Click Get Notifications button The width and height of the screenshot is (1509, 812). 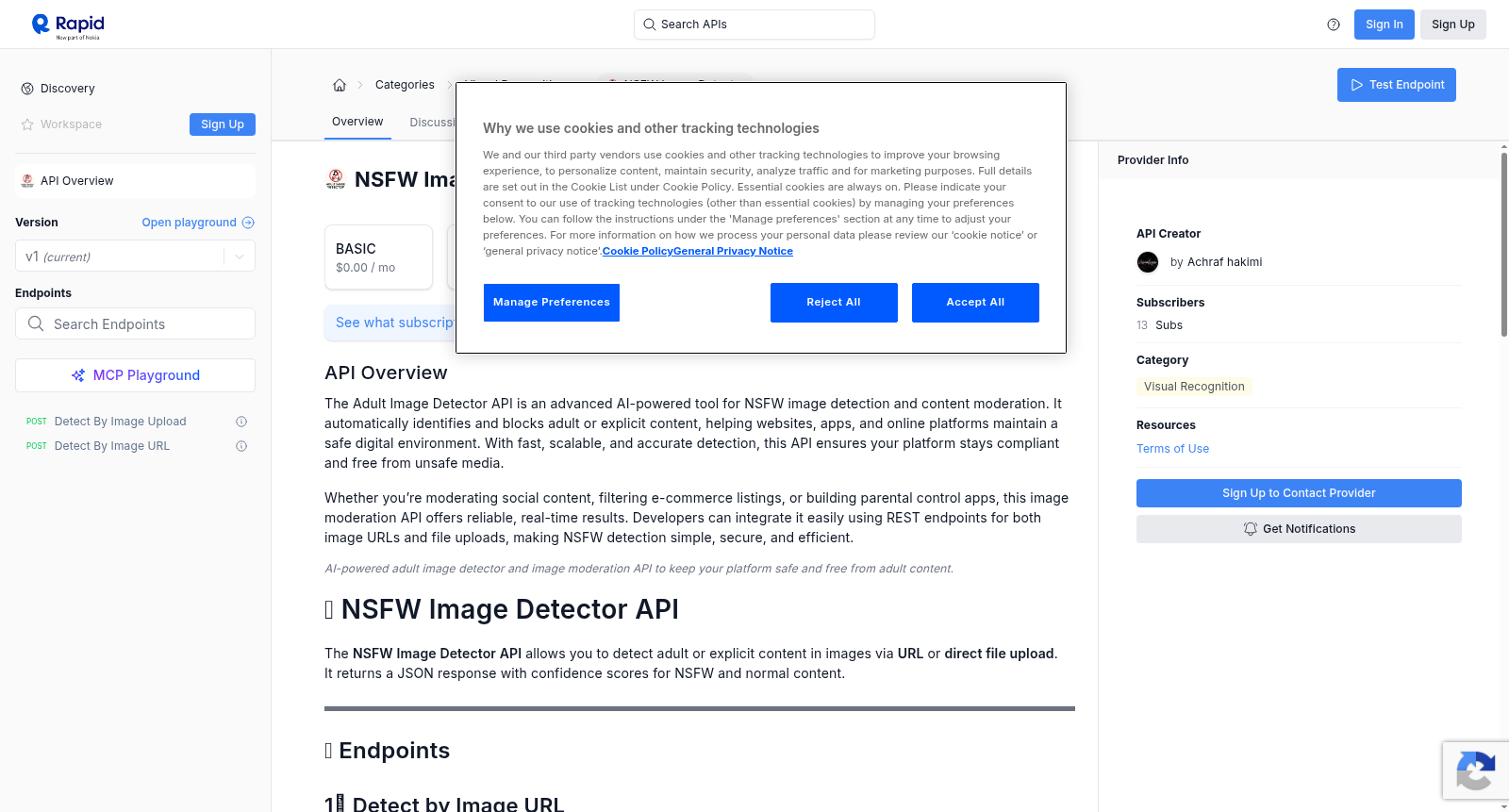point(1299,529)
